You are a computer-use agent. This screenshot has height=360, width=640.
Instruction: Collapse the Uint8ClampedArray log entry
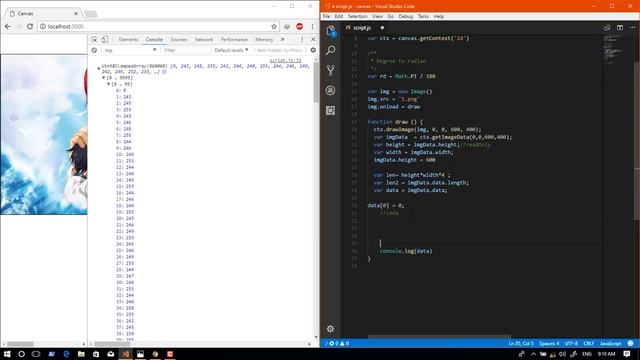98,68
